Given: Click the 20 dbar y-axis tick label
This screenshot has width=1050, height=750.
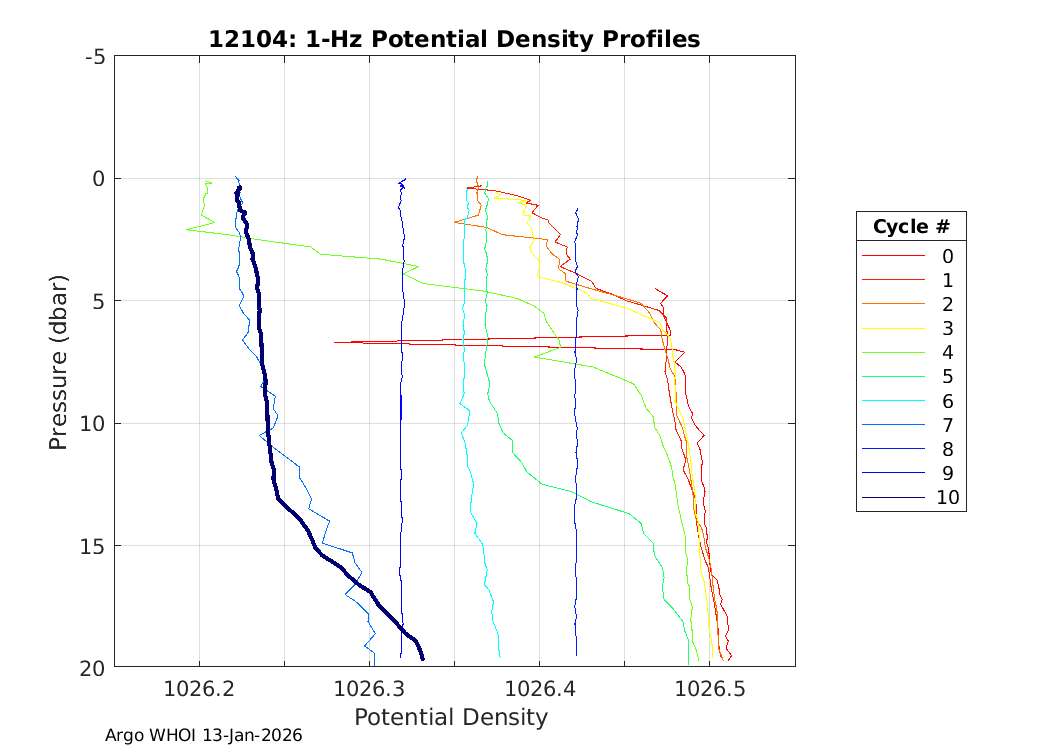Looking at the screenshot, I should point(93,668).
